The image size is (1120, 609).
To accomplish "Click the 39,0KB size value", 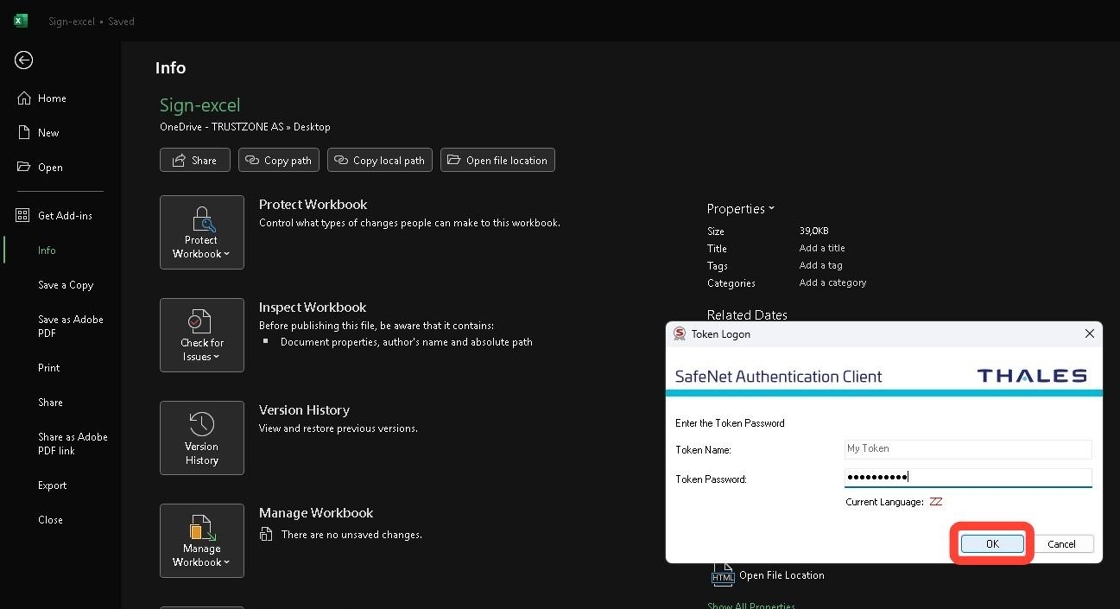I will click(x=814, y=231).
